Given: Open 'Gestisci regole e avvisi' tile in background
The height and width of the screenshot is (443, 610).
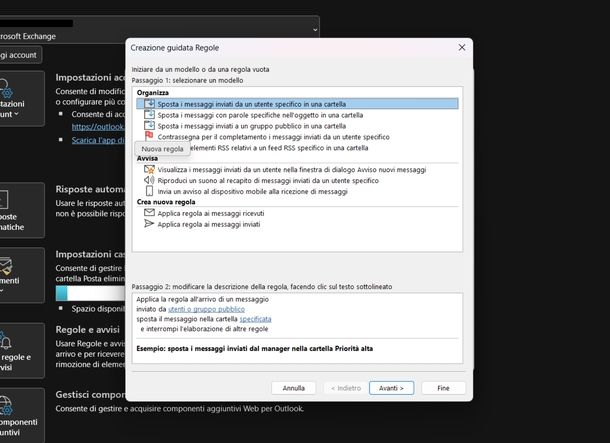Looking at the screenshot, I should point(22,350).
